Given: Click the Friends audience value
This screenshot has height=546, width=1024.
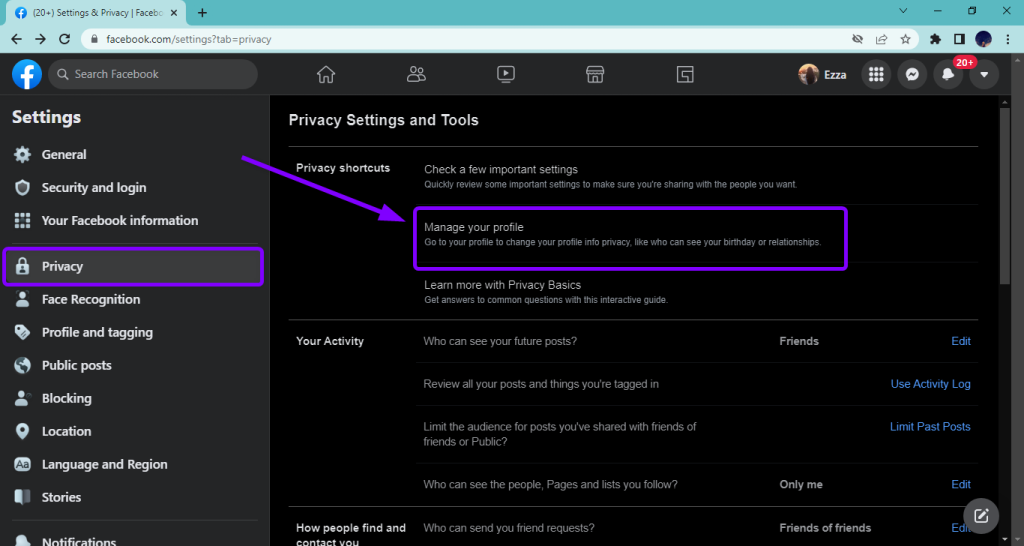Looking at the screenshot, I should click(799, 341).
